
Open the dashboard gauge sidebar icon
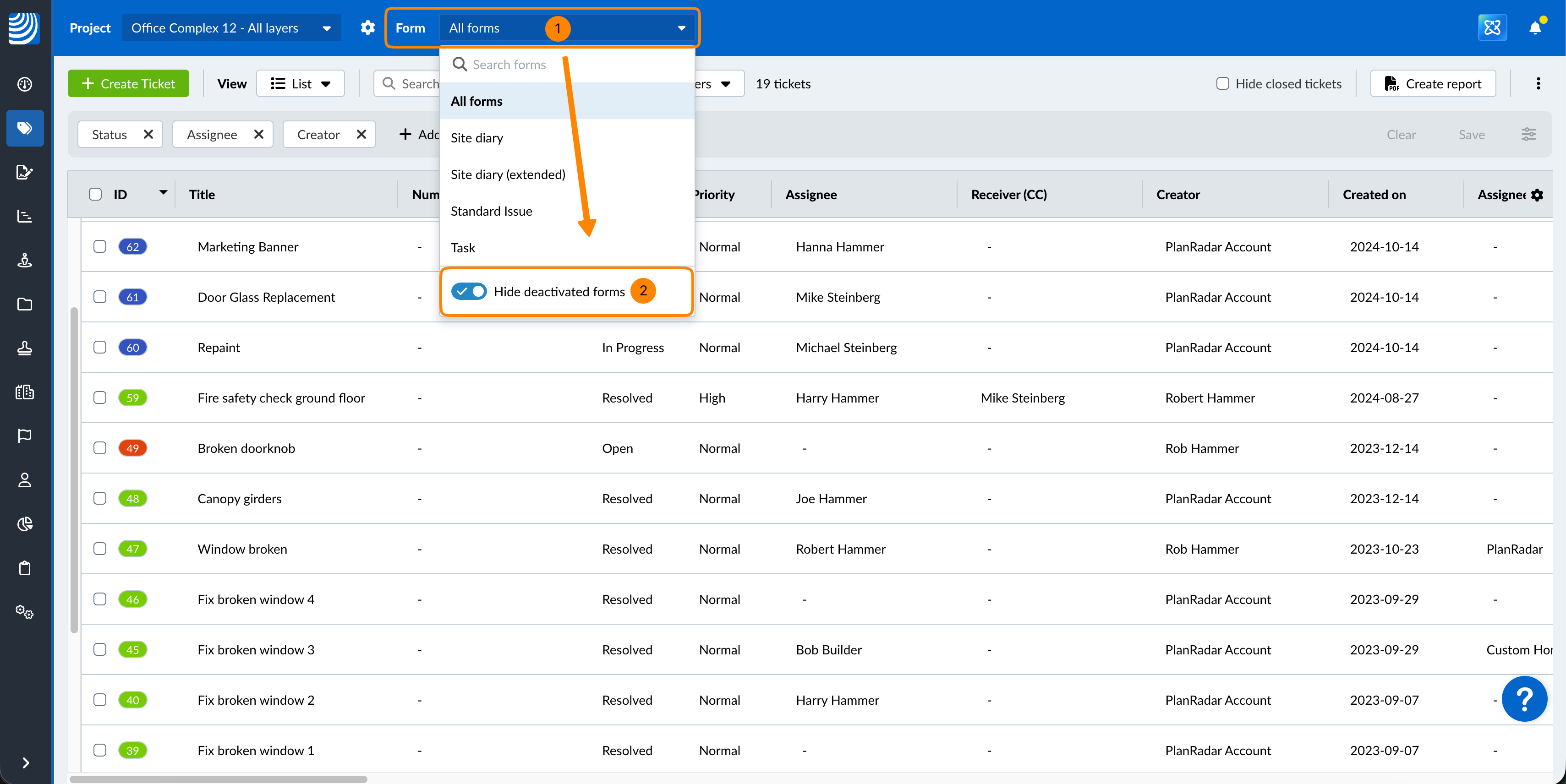[x=25, y=84]
